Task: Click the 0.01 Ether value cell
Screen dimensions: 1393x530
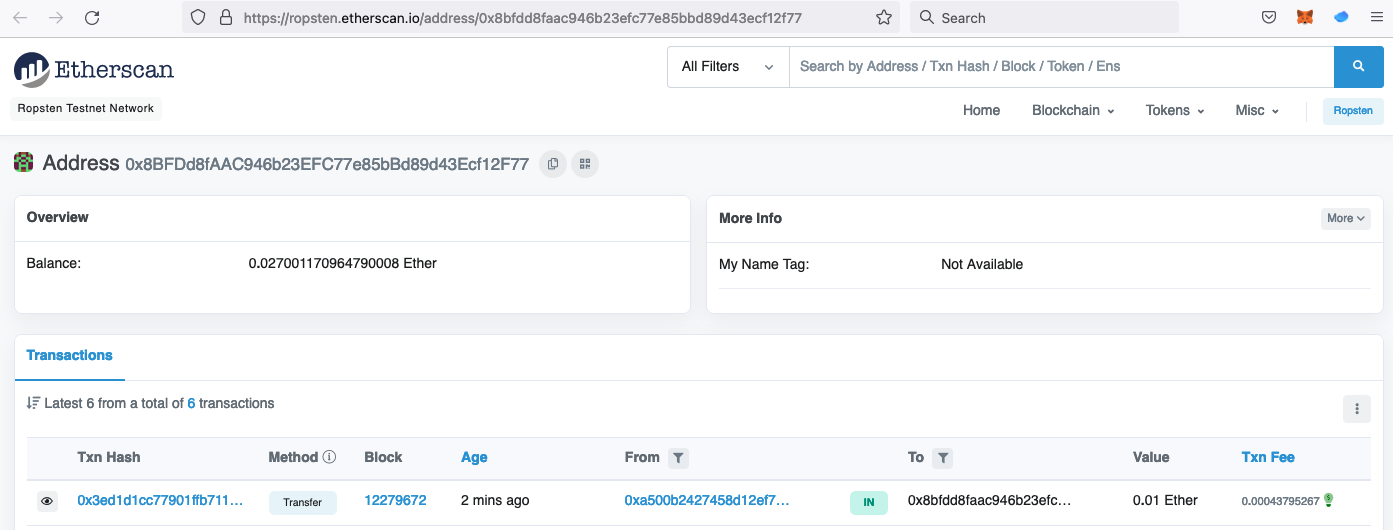Action: pos(1165,500)
